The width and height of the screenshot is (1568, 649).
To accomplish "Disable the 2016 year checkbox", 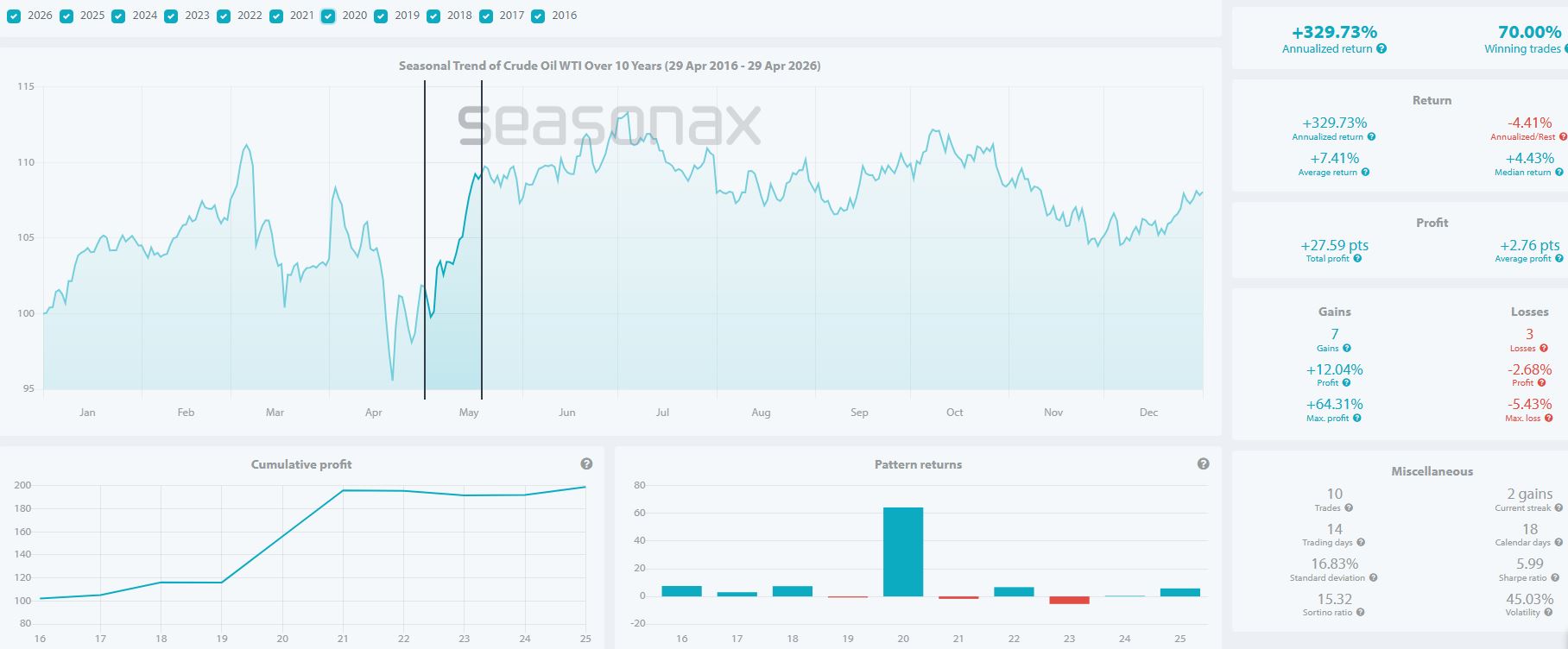I will (538, 16).
